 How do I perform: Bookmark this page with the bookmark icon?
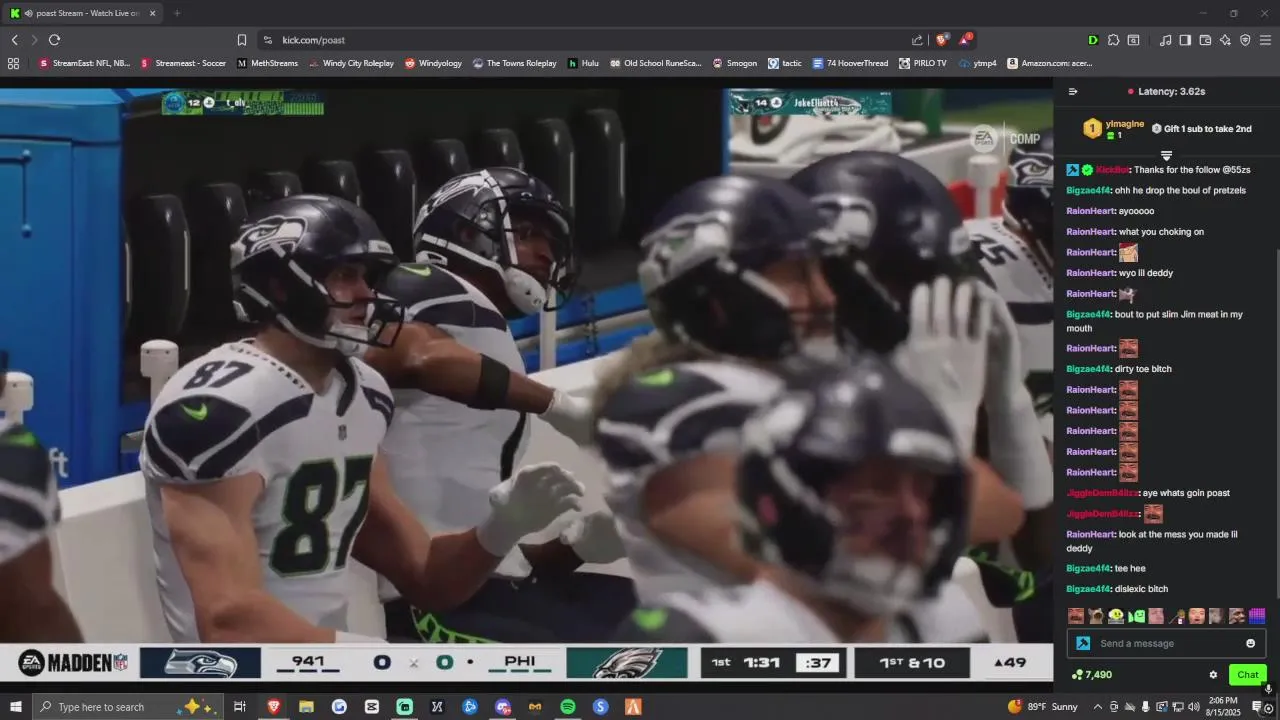point(242,40)
